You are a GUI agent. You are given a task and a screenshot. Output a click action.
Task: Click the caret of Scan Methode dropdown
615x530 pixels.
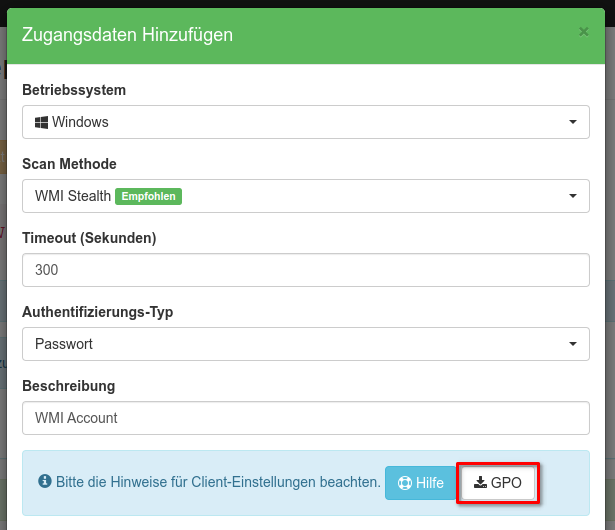(572, 196)
